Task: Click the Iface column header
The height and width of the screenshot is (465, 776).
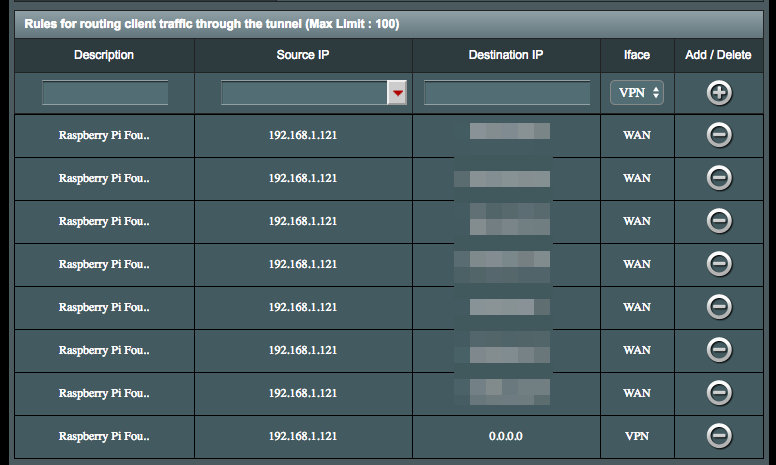Action: (637, 55)
